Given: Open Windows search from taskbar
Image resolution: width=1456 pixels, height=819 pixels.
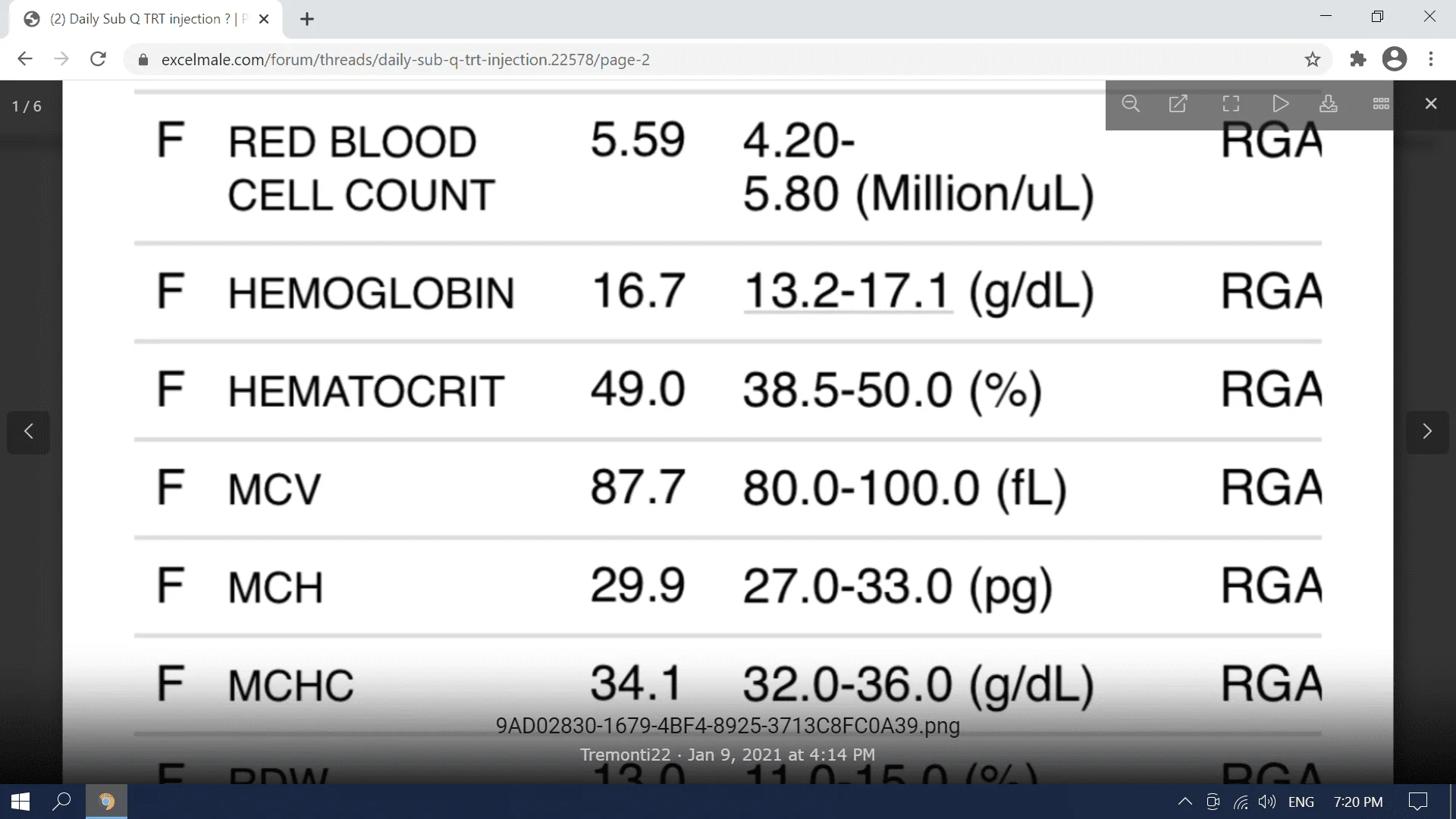Looking at the screenshot, I should [x=61, y=802].
